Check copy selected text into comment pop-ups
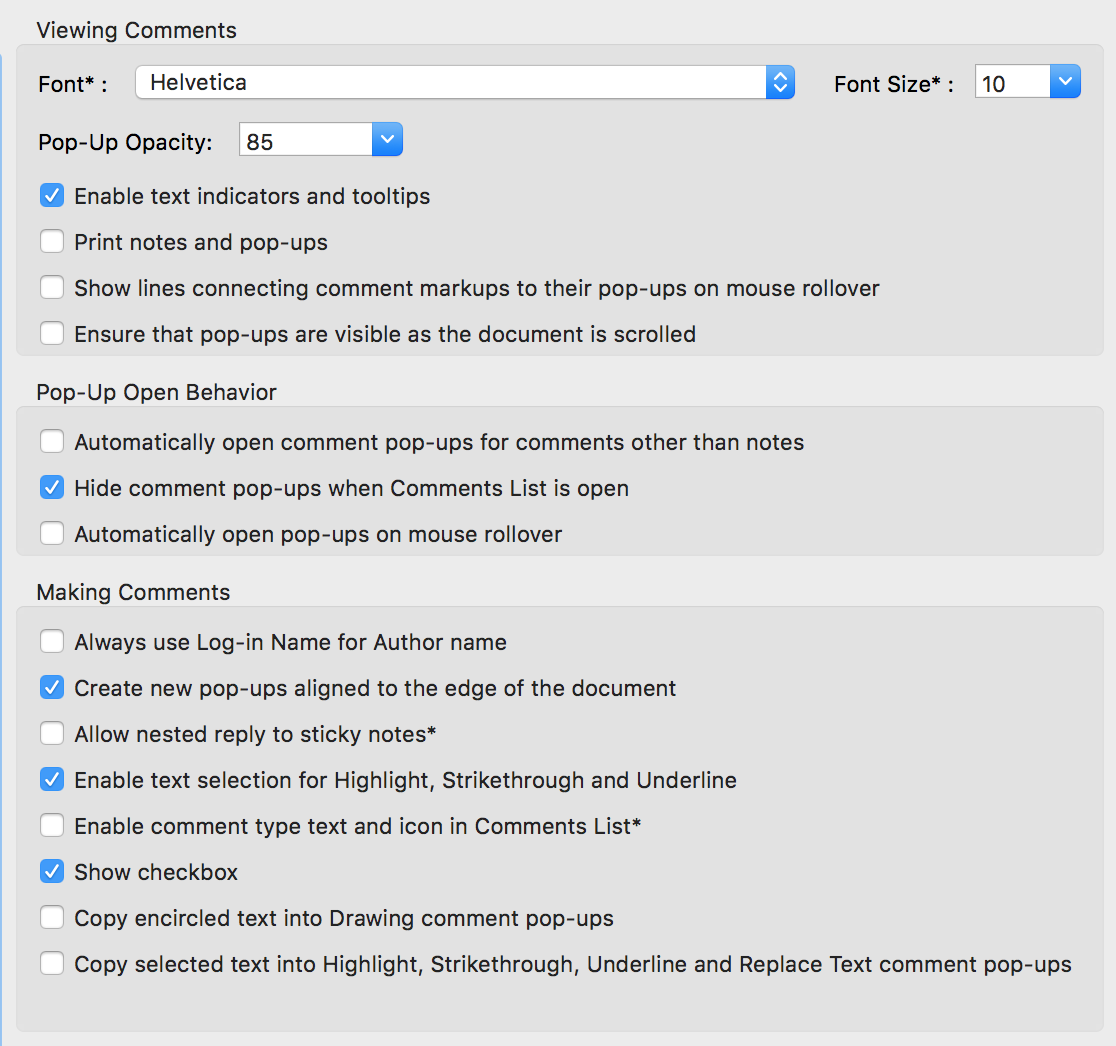 [x=51, y=963]
